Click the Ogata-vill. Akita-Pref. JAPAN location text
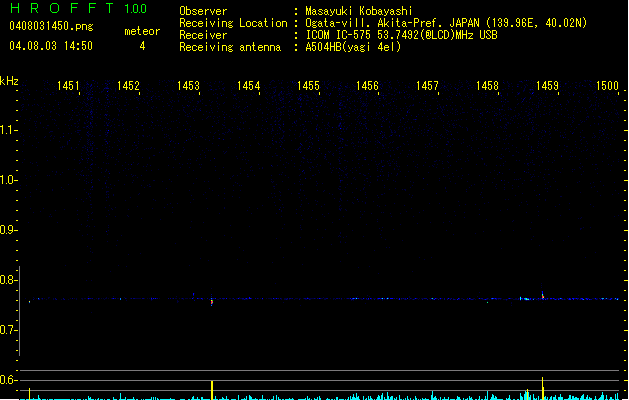 [446, 23]
